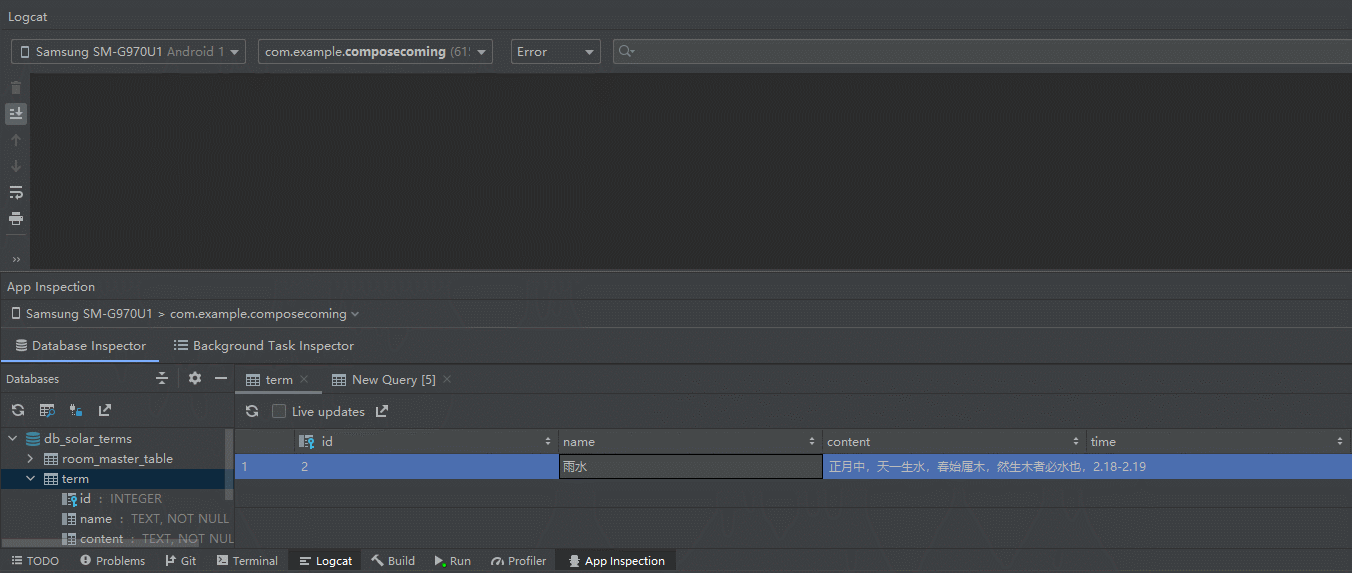1352x573 pixels.
Task: Sort by id column header
Action: (426, 441)
